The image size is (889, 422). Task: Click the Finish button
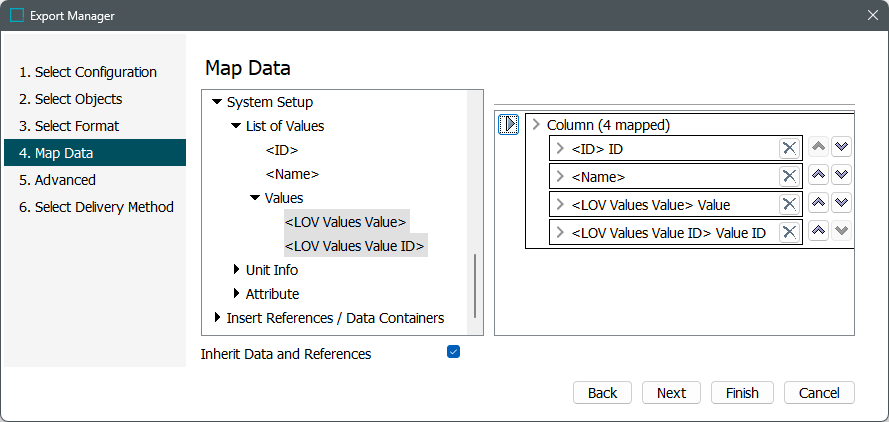pyautogui.click(x=742, y=393)
